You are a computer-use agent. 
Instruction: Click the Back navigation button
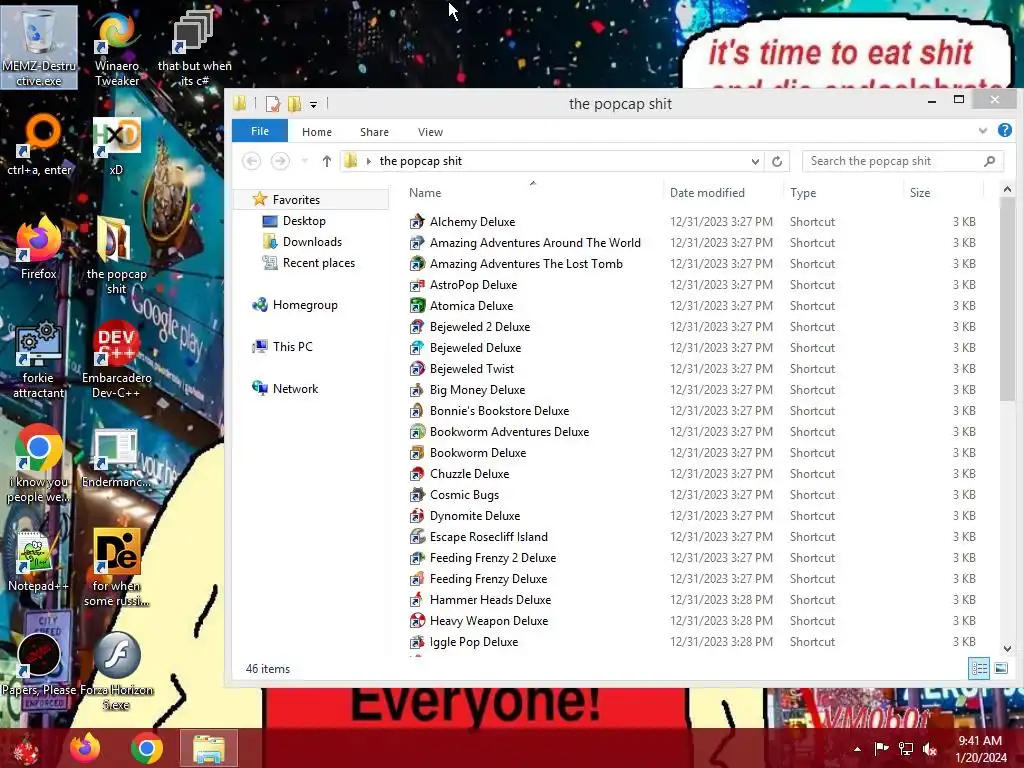[x=251, y=161]
